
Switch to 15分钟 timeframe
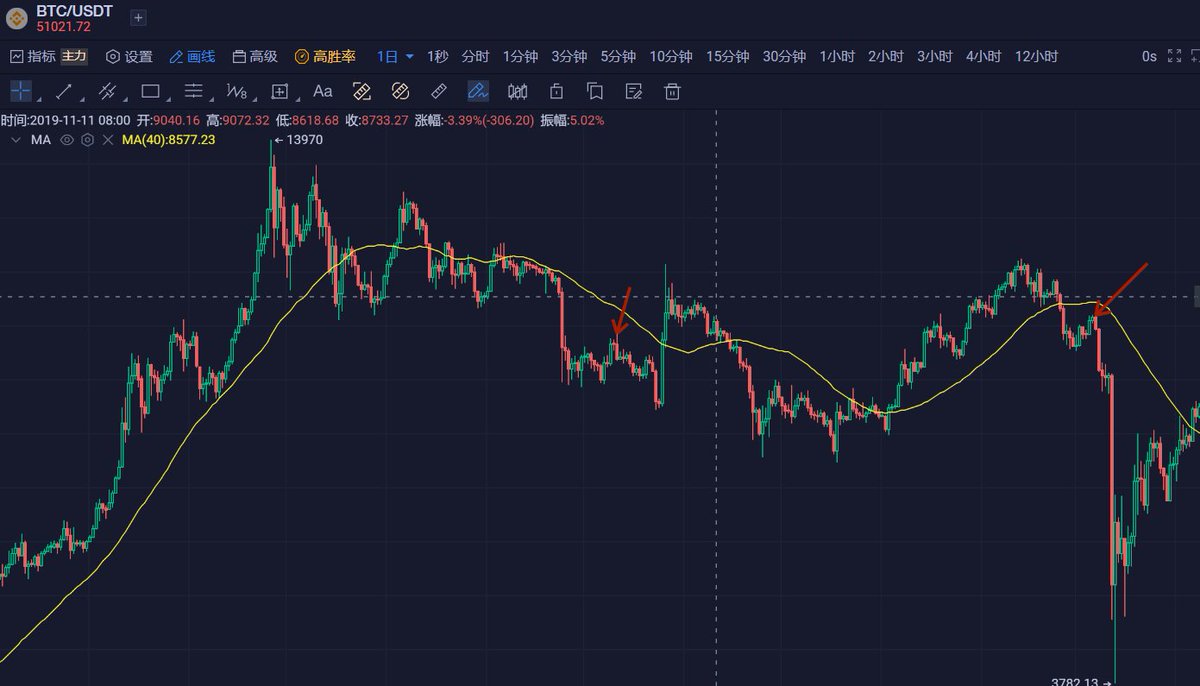click(728, 57)
